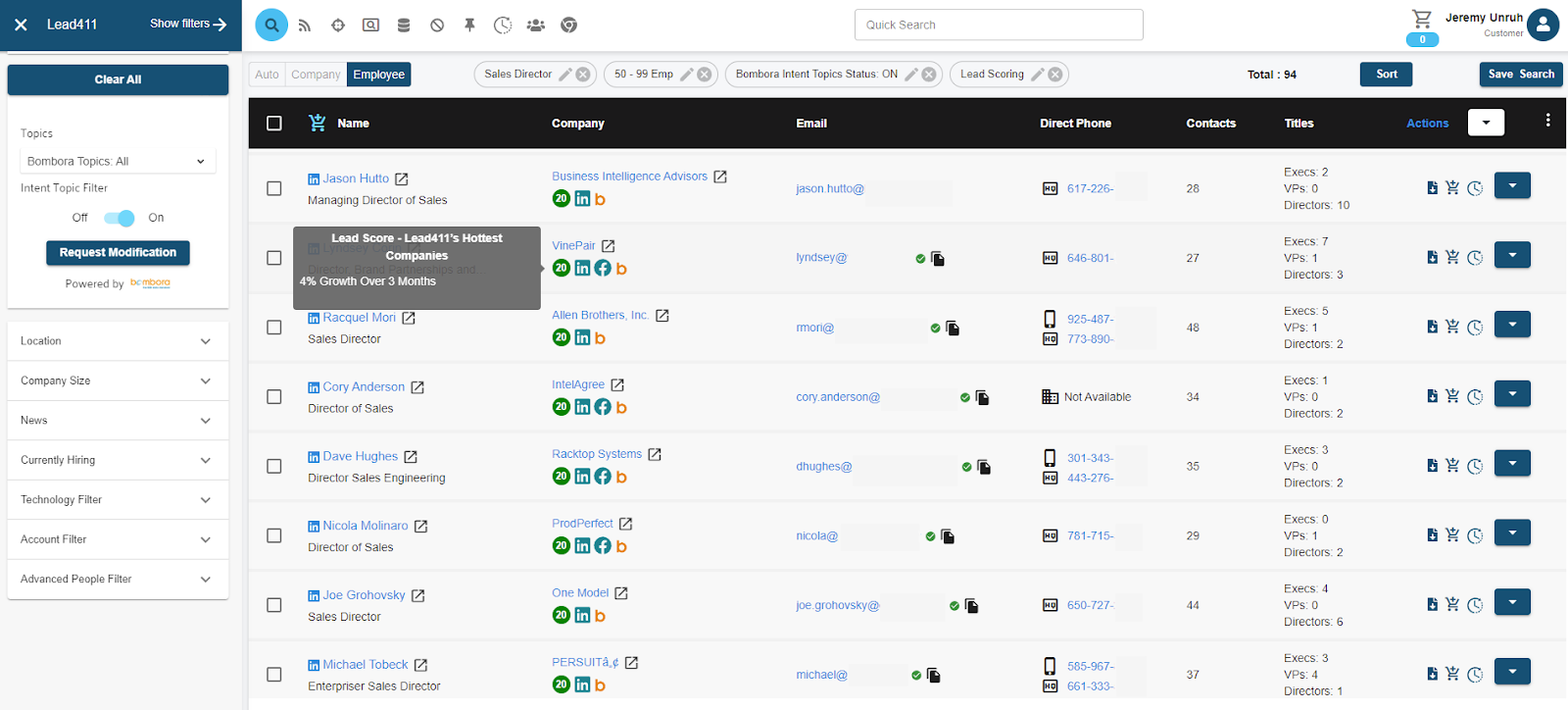Open the shopping cart icon near Jeremy Unruh
Screen dimensions: 1568x710
tap(1422, 19)
